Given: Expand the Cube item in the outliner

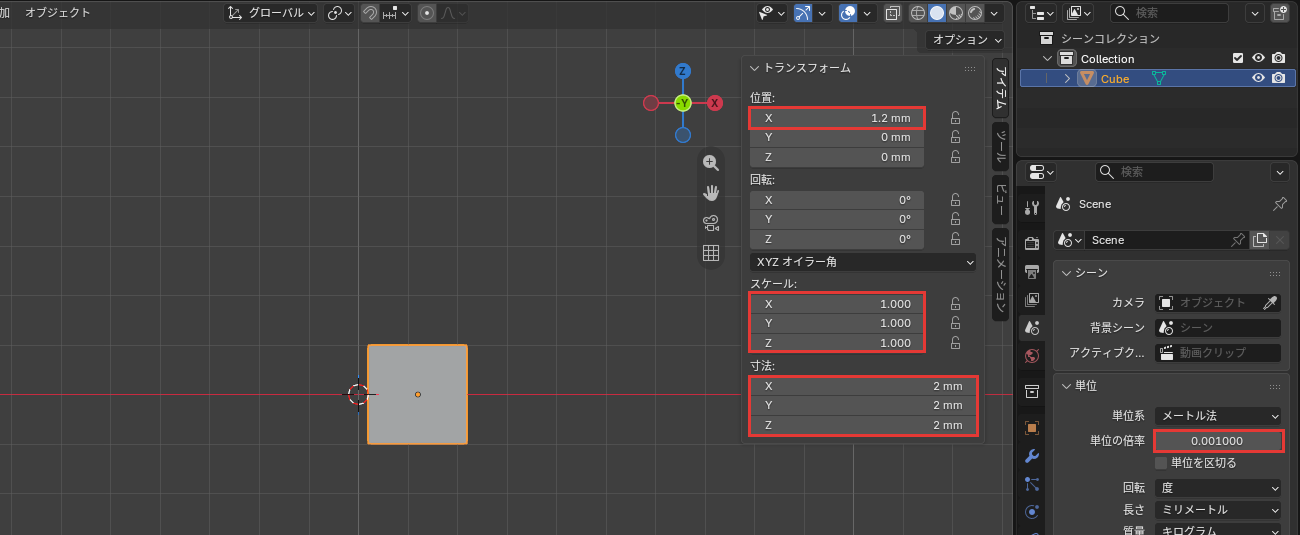Looking at the screenshot, I should point(1067,78).
